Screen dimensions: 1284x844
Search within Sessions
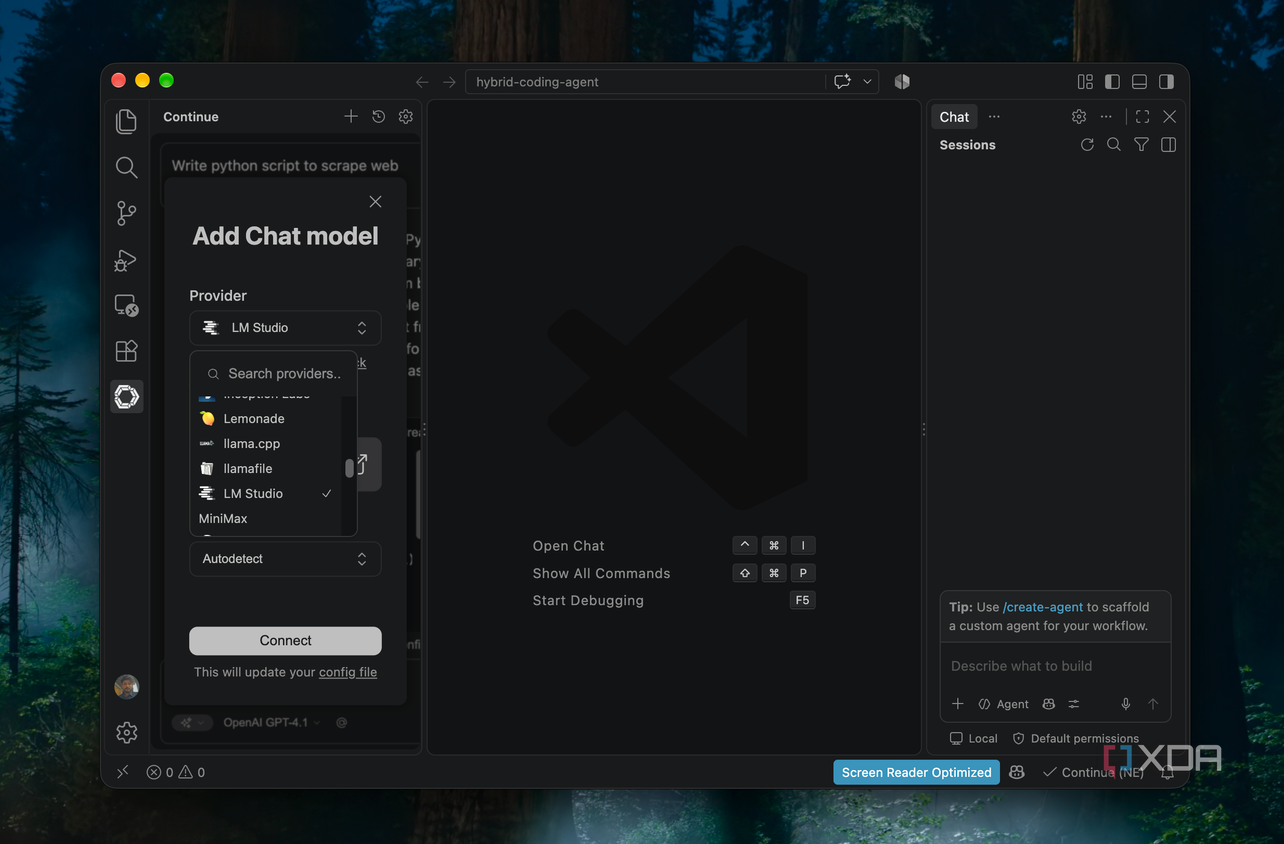coord(1114,145)
